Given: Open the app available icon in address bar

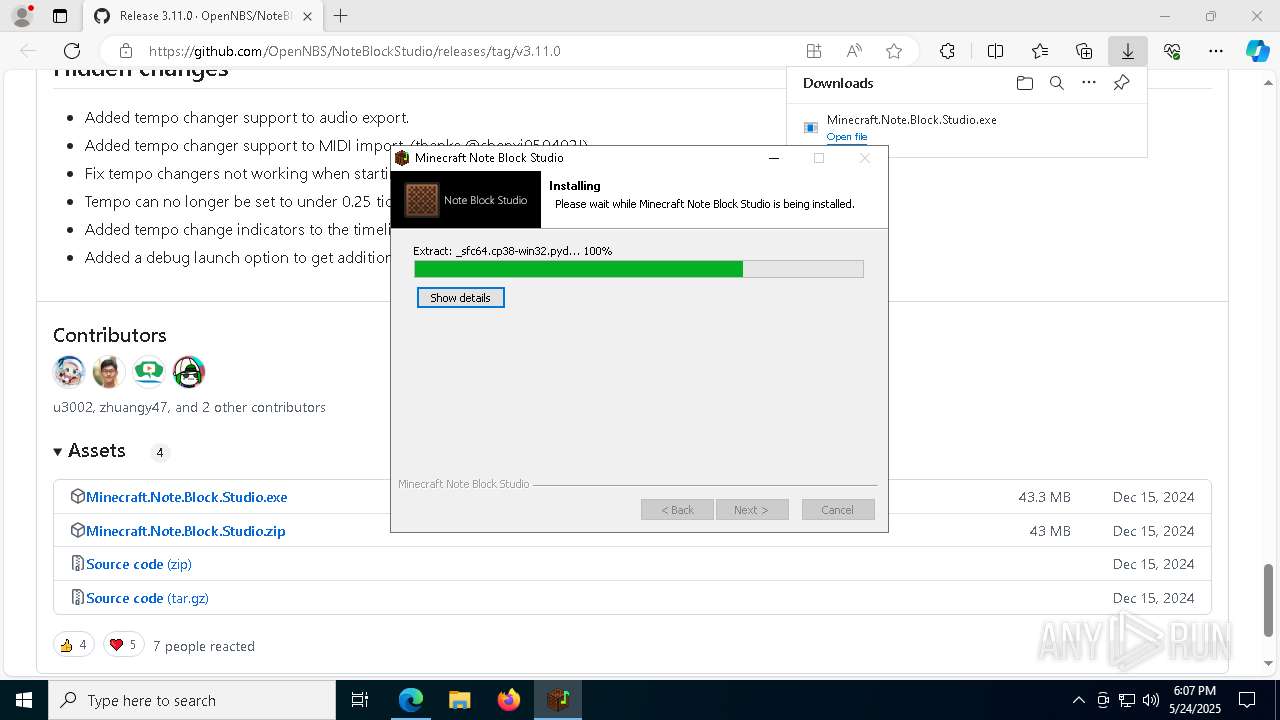Looking at the screenshot, I should coord(814,51).
